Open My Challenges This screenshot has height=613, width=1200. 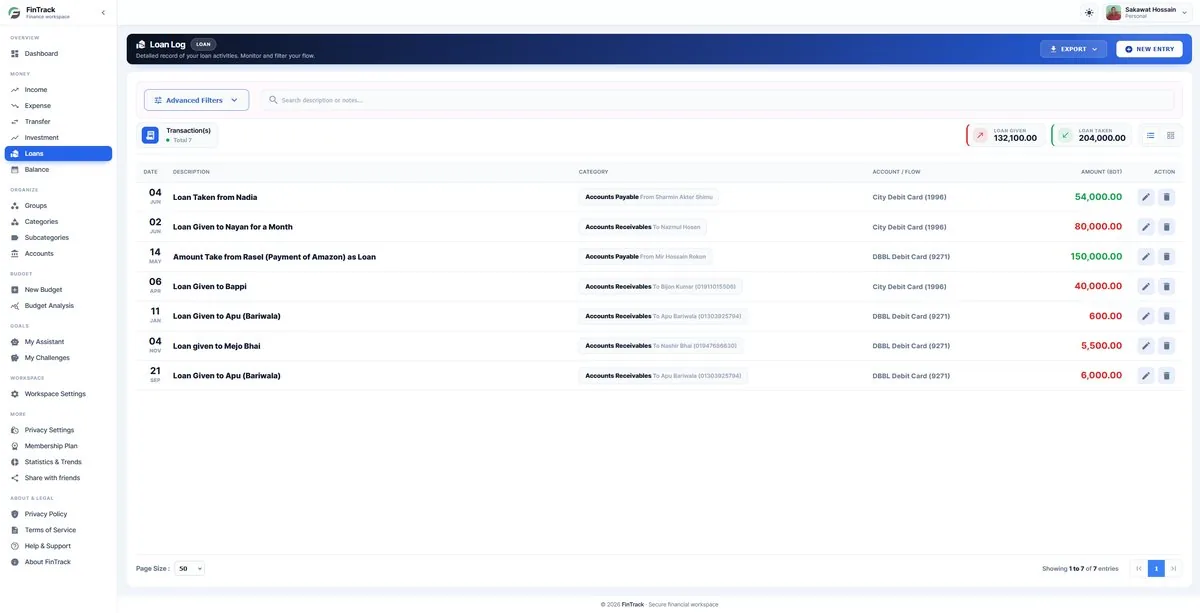point(58,357)
